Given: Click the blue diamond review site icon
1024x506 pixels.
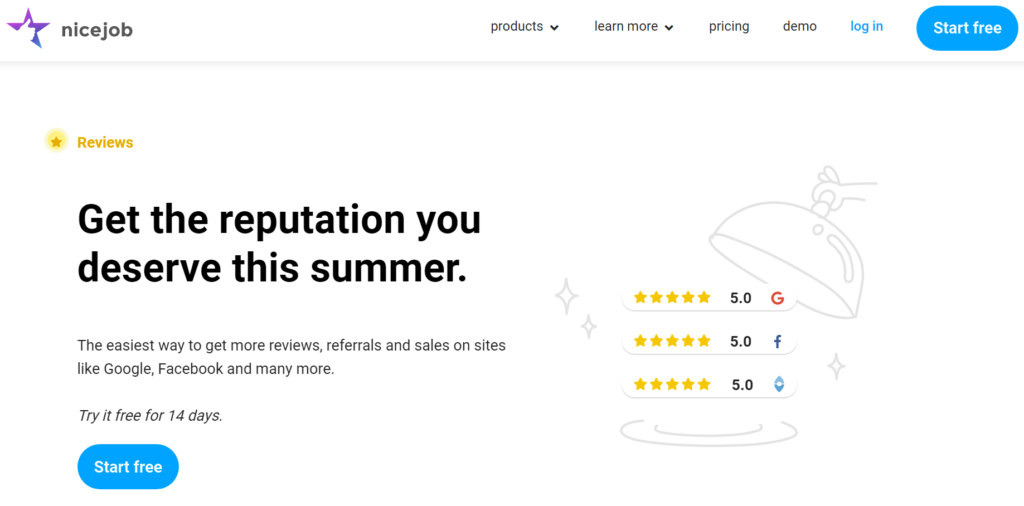Looking at the screenshot, I should [x=778, y=385].
